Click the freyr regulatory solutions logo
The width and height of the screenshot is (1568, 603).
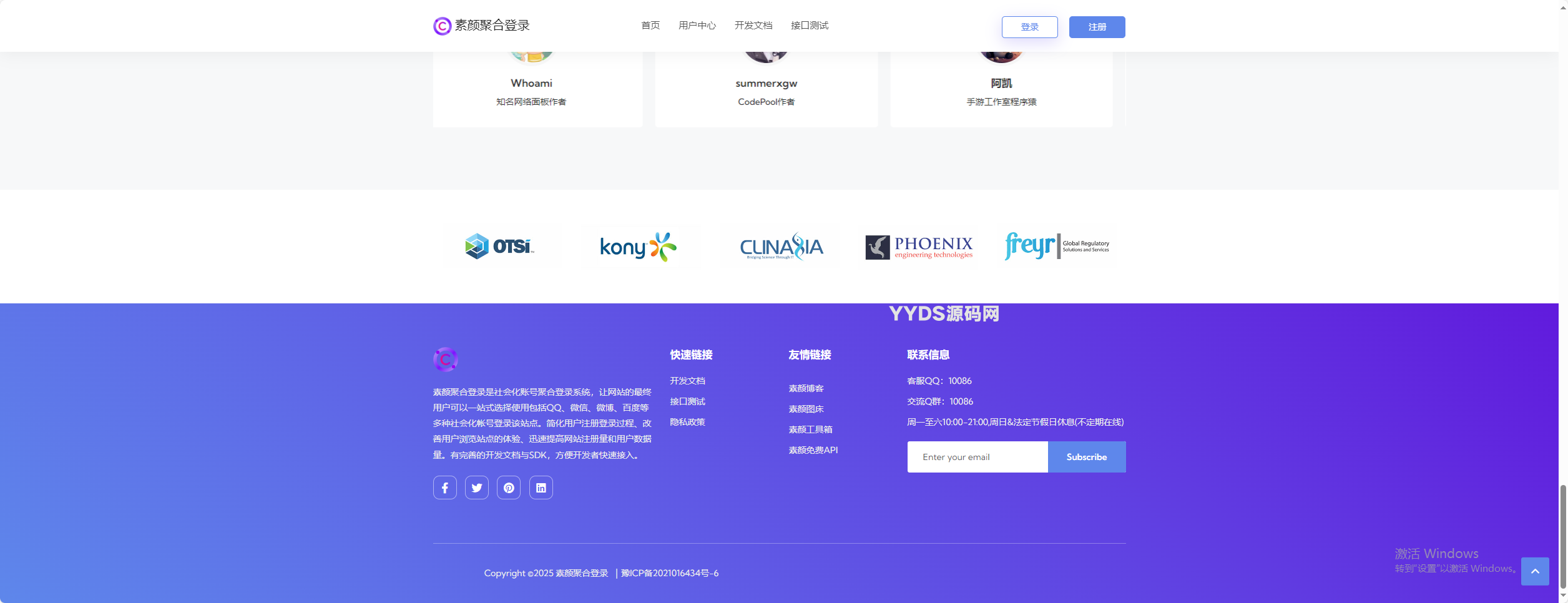tap(1056, 246)
